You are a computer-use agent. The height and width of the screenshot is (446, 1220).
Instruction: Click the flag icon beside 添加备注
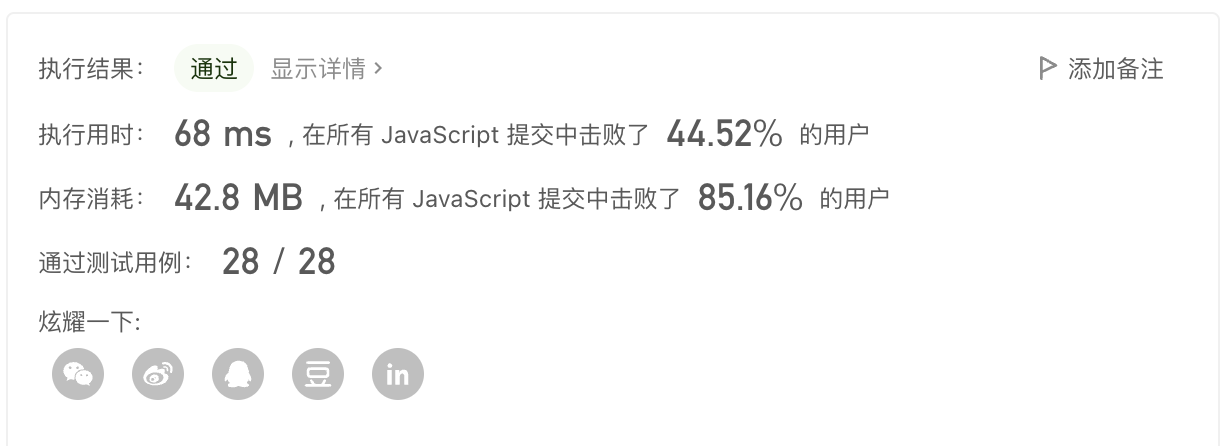point(1048,69)
